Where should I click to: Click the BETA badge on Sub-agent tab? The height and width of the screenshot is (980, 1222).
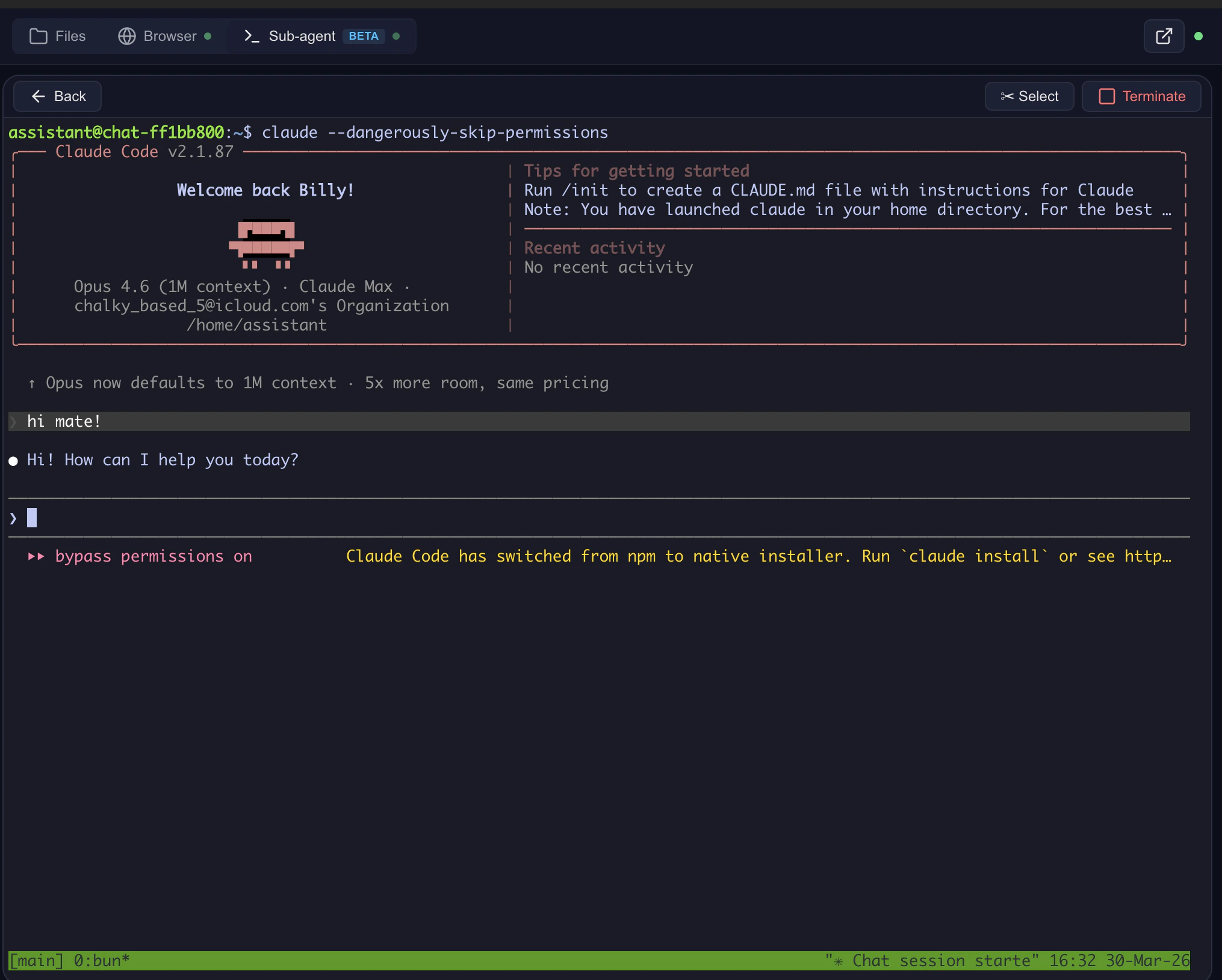pos(363,36)
